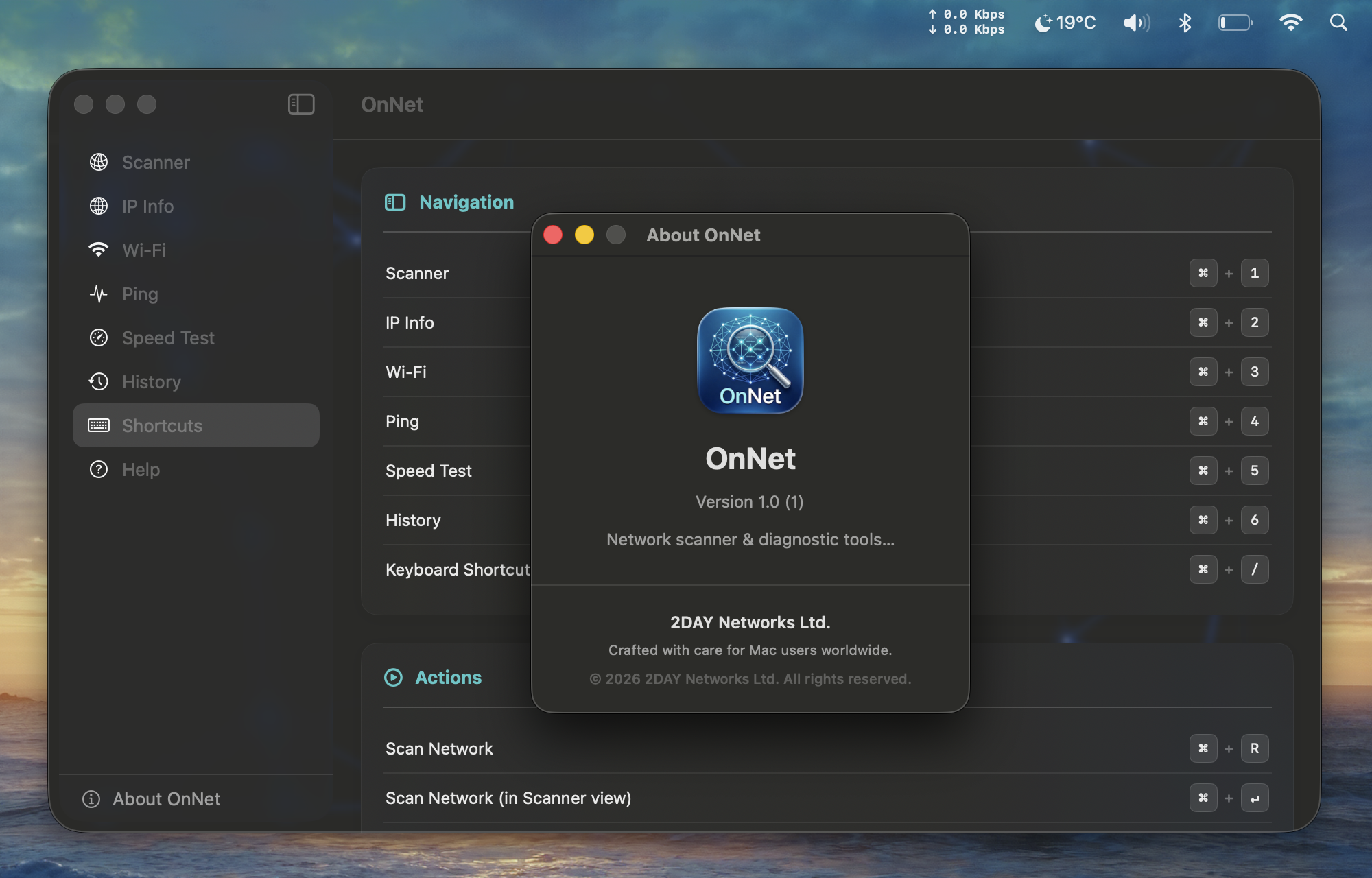Viewport: 1372px width, 878px height.
Task: Click the battery icon in the menu bar
Action: tap(1235, 23)
